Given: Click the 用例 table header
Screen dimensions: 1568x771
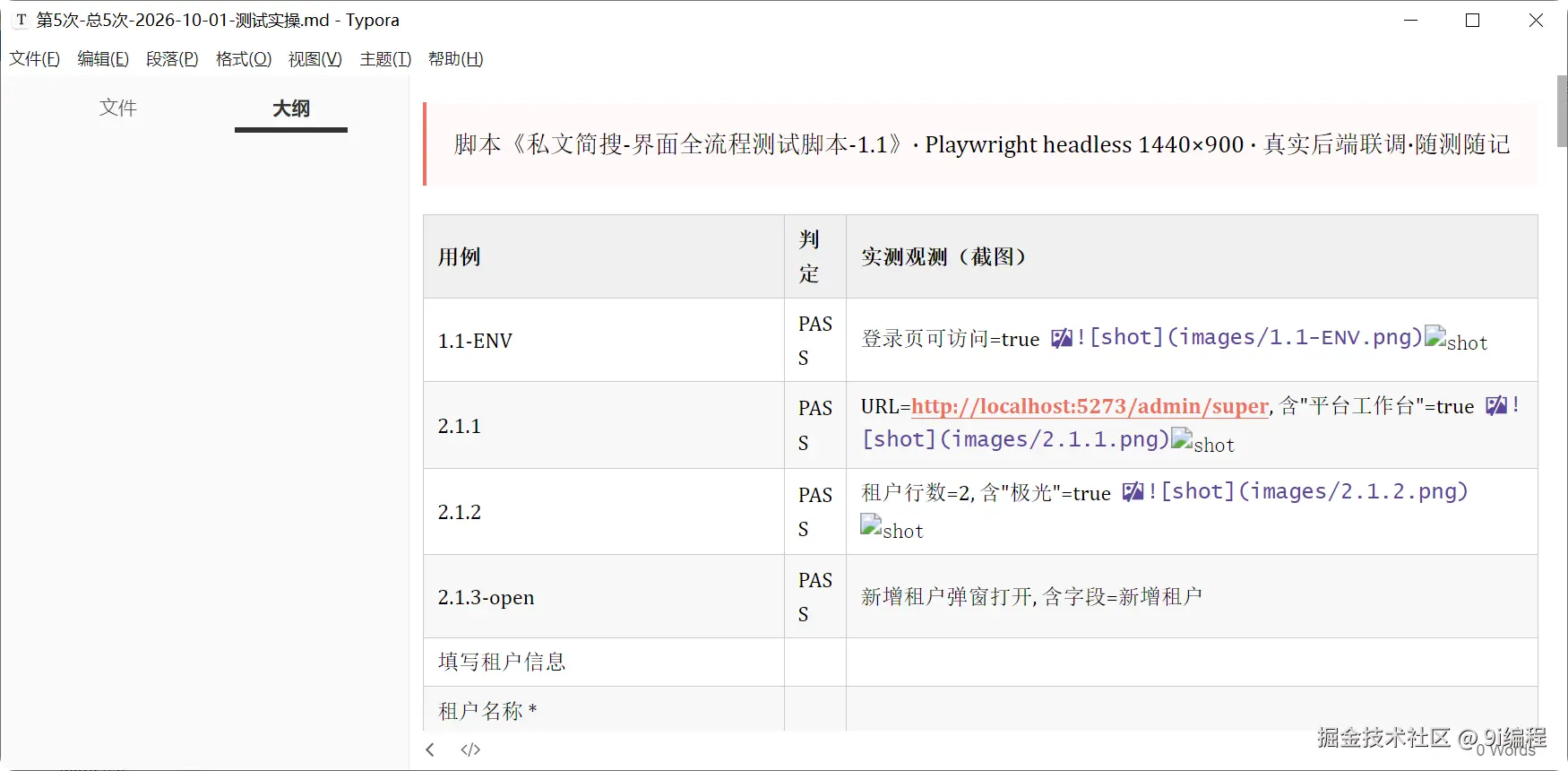Looking at the screenshot, I should [x=604, y=256].
